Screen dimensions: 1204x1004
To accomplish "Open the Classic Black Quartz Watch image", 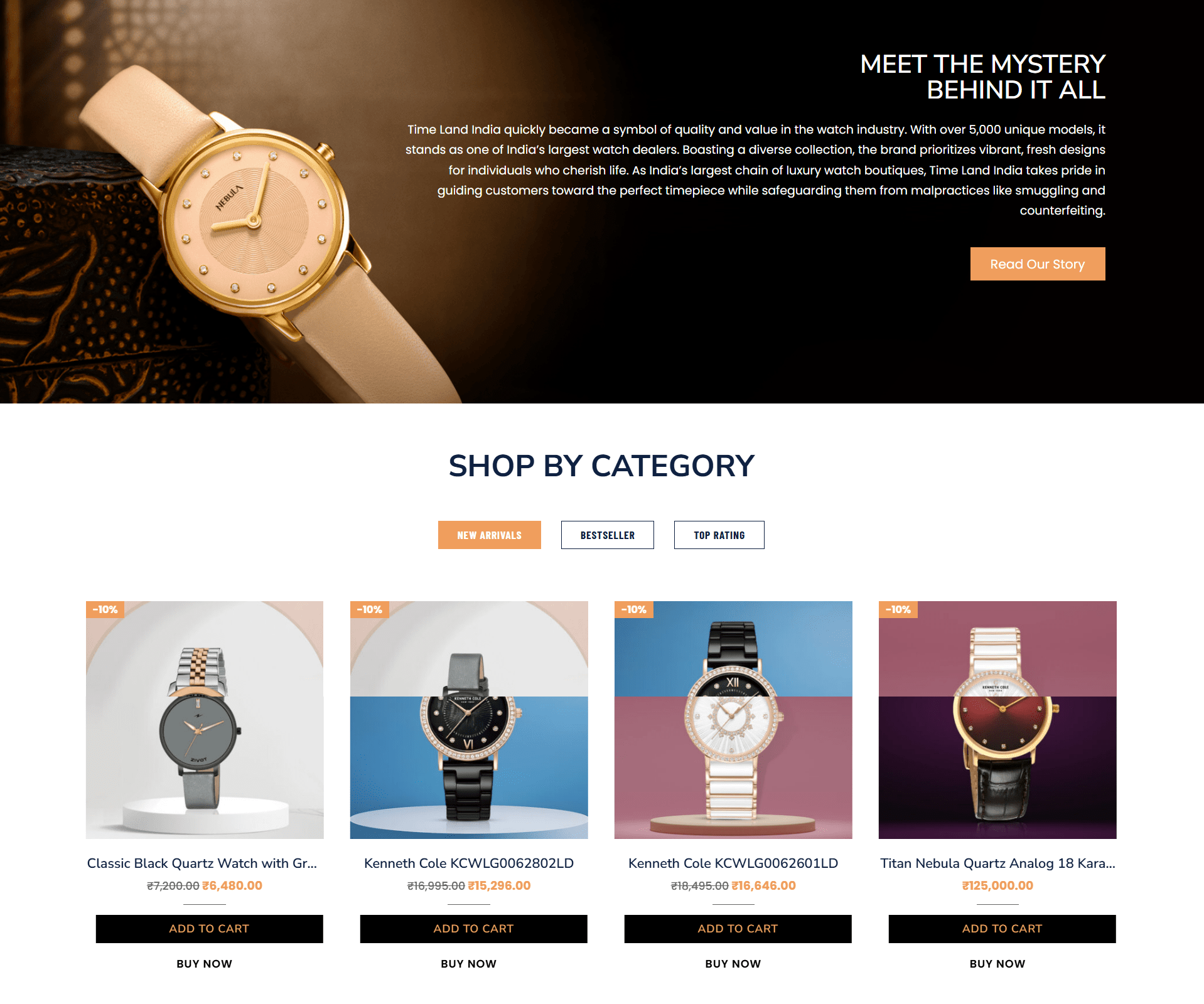I will point(205,720).
